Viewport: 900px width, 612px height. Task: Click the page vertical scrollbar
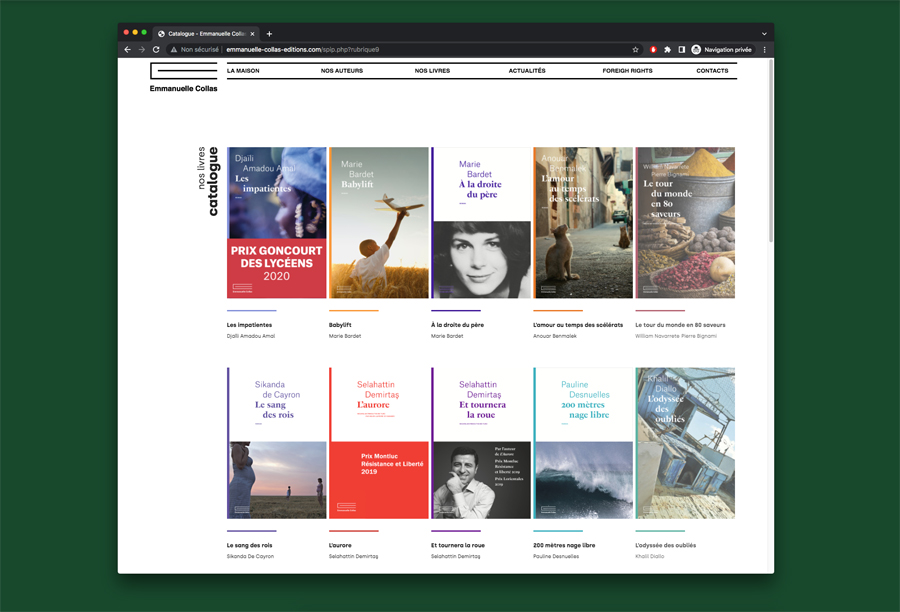[770, 150]
